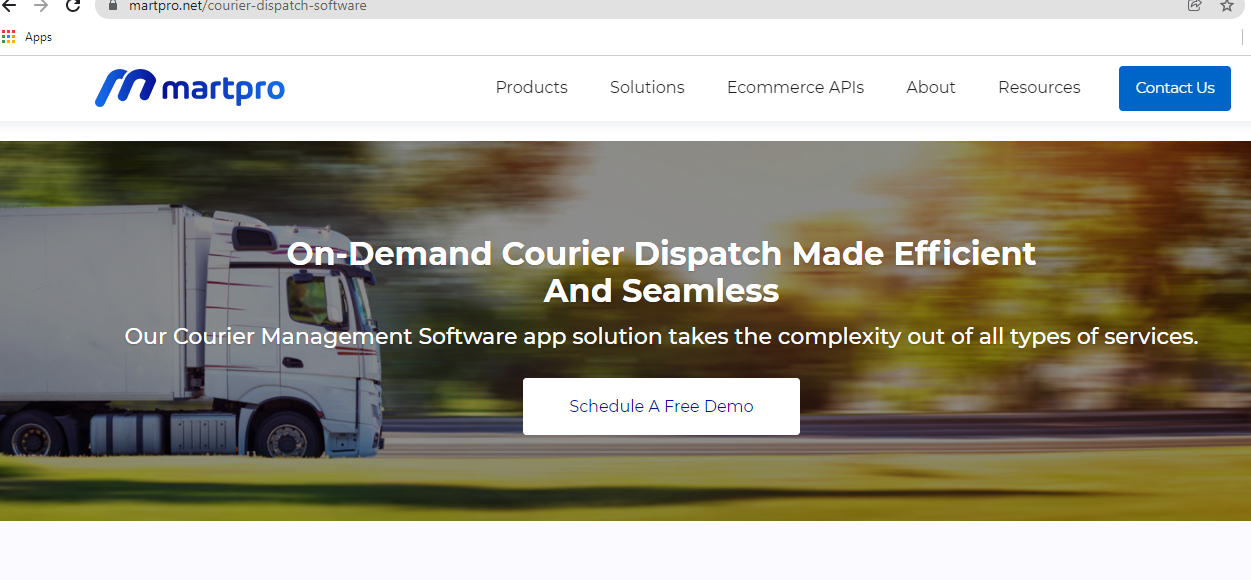Navigate forward in the browser
This screenshot has width=1251, height=580.
coord(40,6)
